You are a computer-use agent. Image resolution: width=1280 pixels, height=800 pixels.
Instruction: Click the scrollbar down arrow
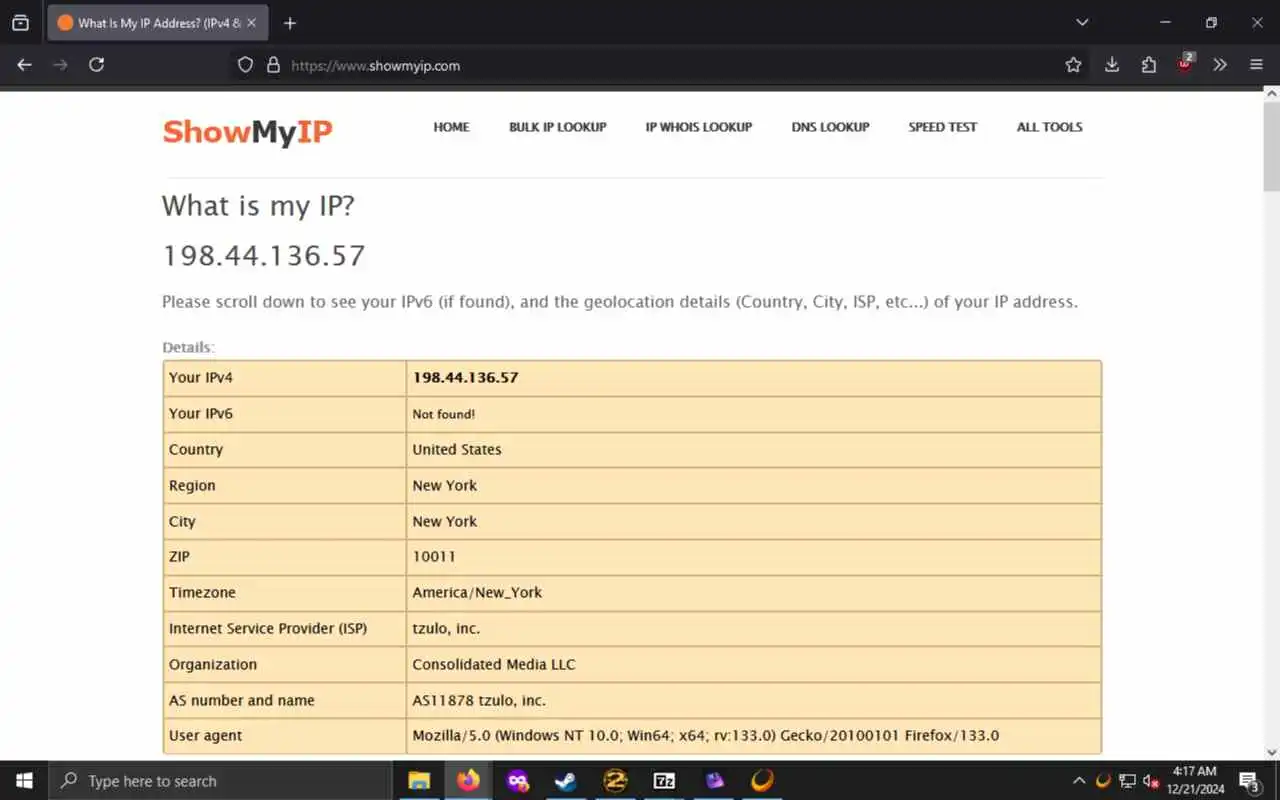pyautogui.click(x=1272, y=752)
